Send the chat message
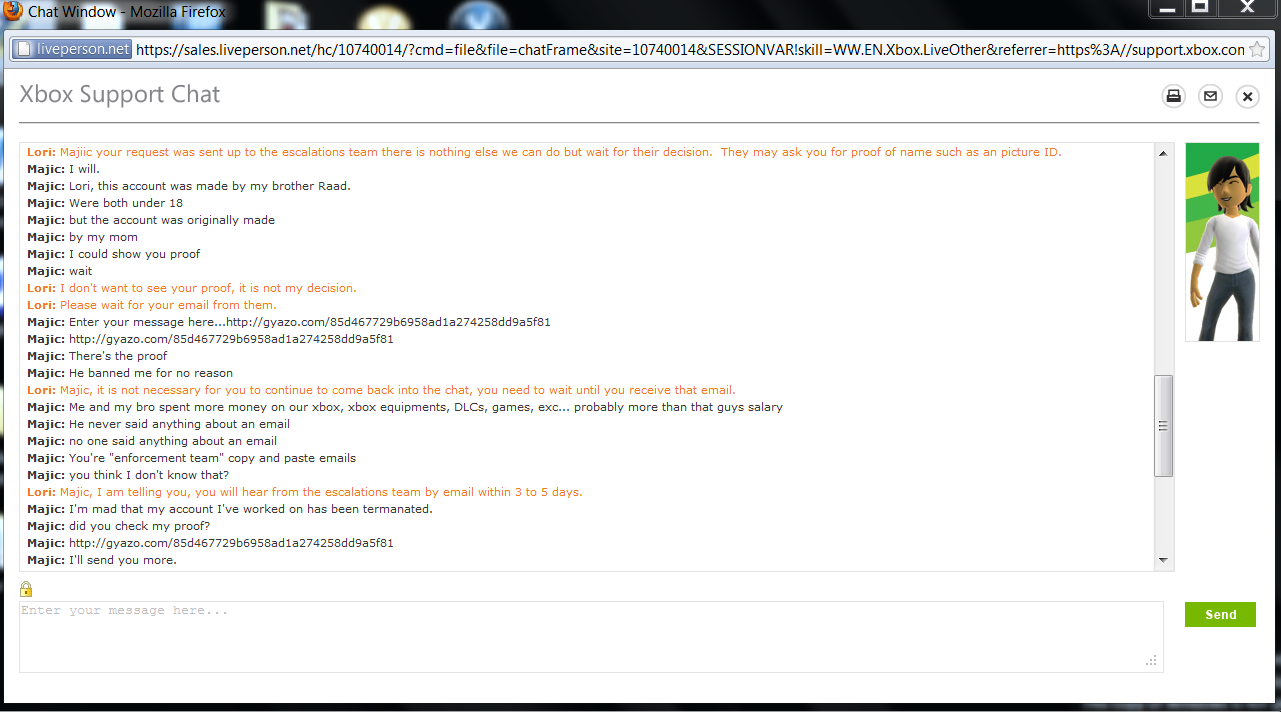1281x712 pixels. coord(1220,614)
